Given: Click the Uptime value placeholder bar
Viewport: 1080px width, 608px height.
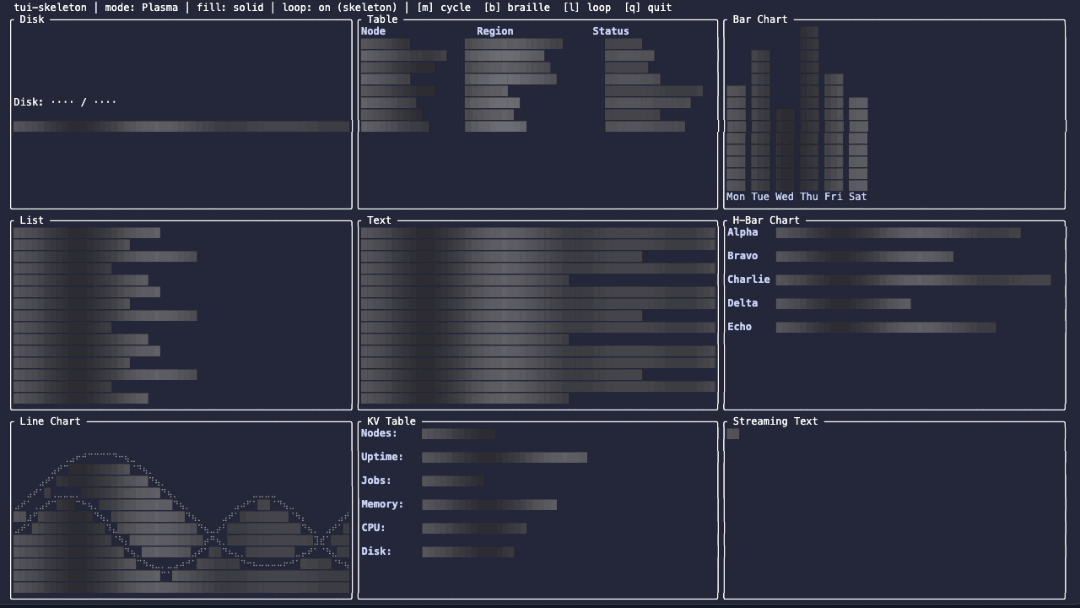Looking at the screenshot, I should click(504, 457).
